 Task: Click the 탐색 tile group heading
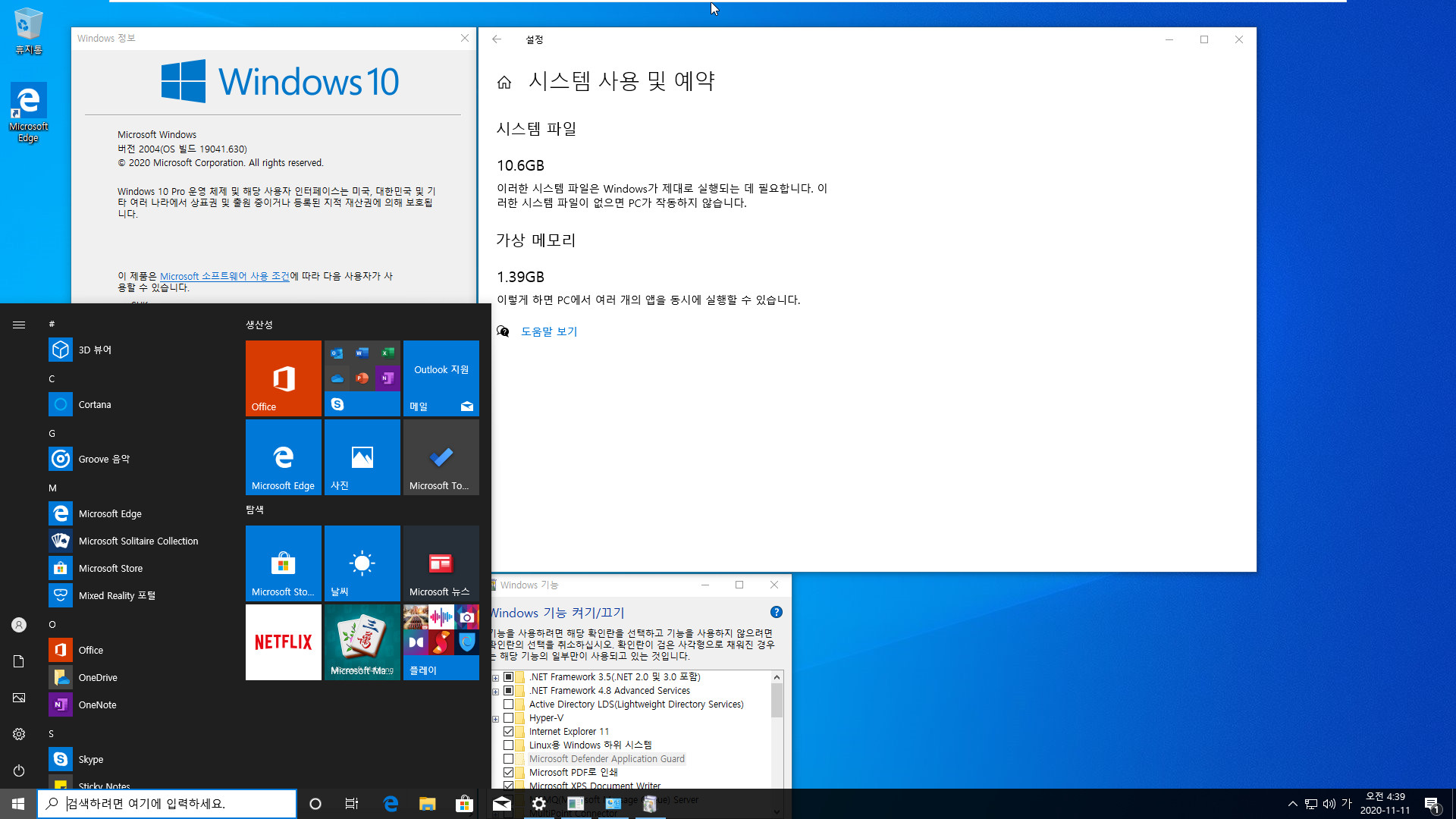pyautogui.click(x=255, y=510)
